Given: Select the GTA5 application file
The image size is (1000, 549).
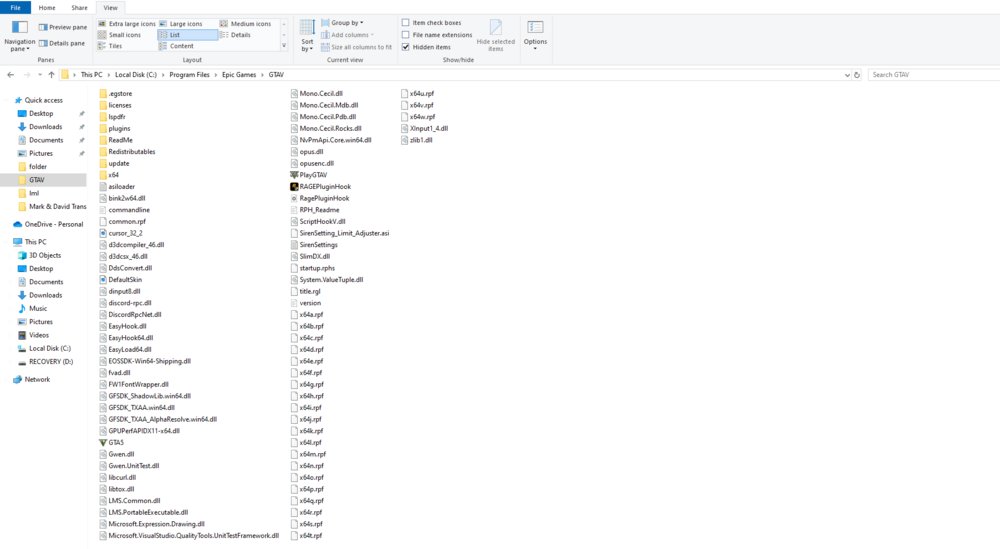Looking at the screenshot, I should 112,443.
